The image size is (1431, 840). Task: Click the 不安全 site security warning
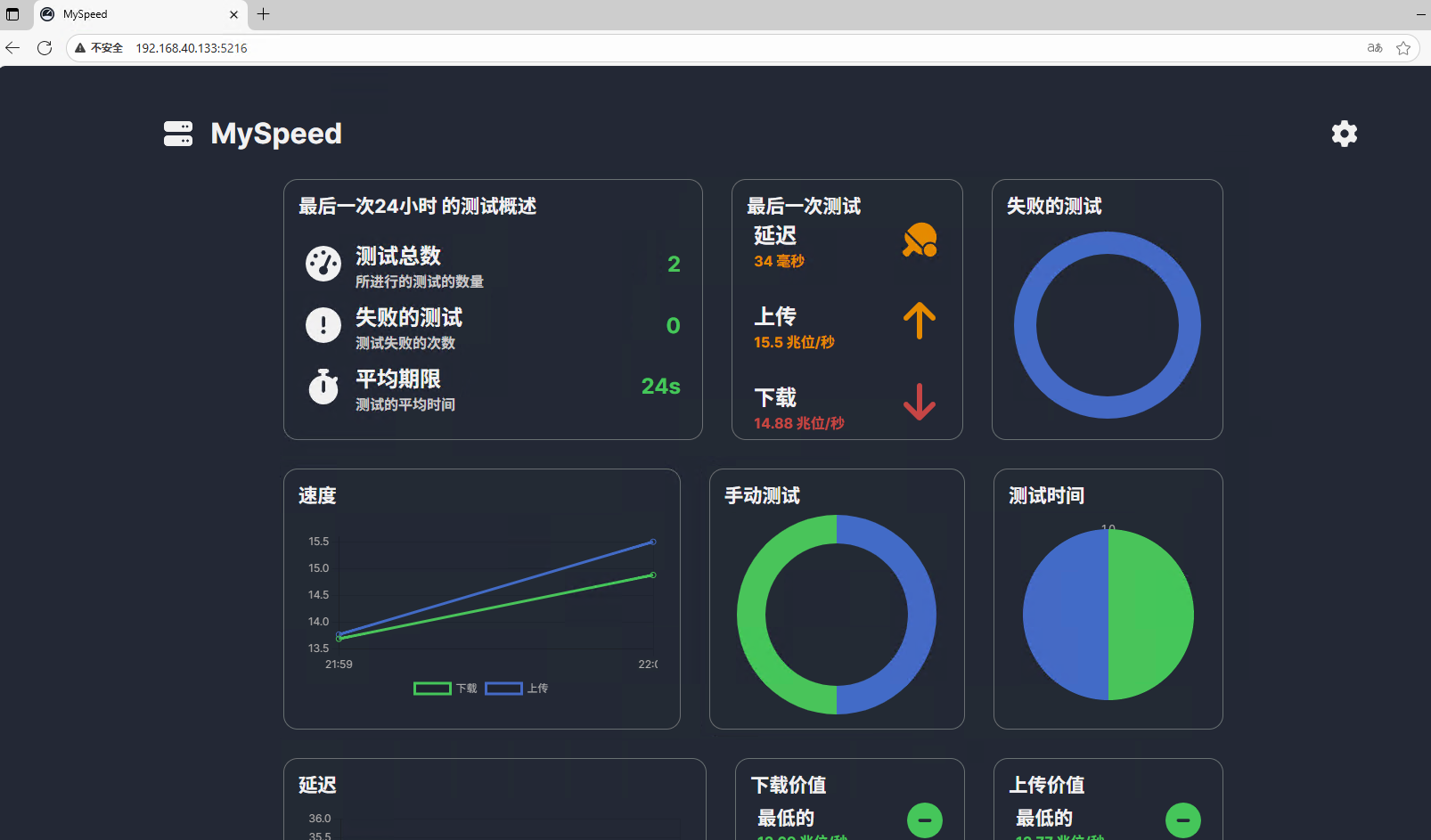coord(99,48)
